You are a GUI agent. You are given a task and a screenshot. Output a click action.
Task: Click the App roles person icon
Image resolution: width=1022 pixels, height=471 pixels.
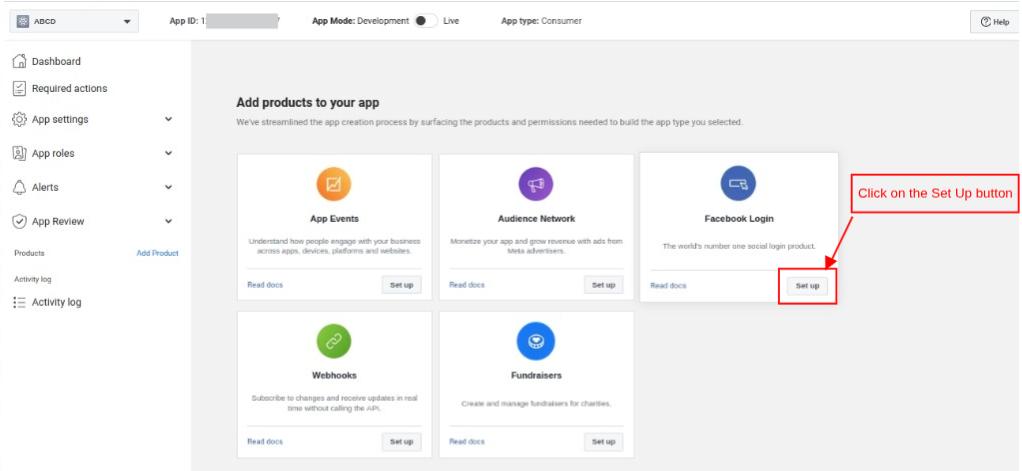coord(20,154)
